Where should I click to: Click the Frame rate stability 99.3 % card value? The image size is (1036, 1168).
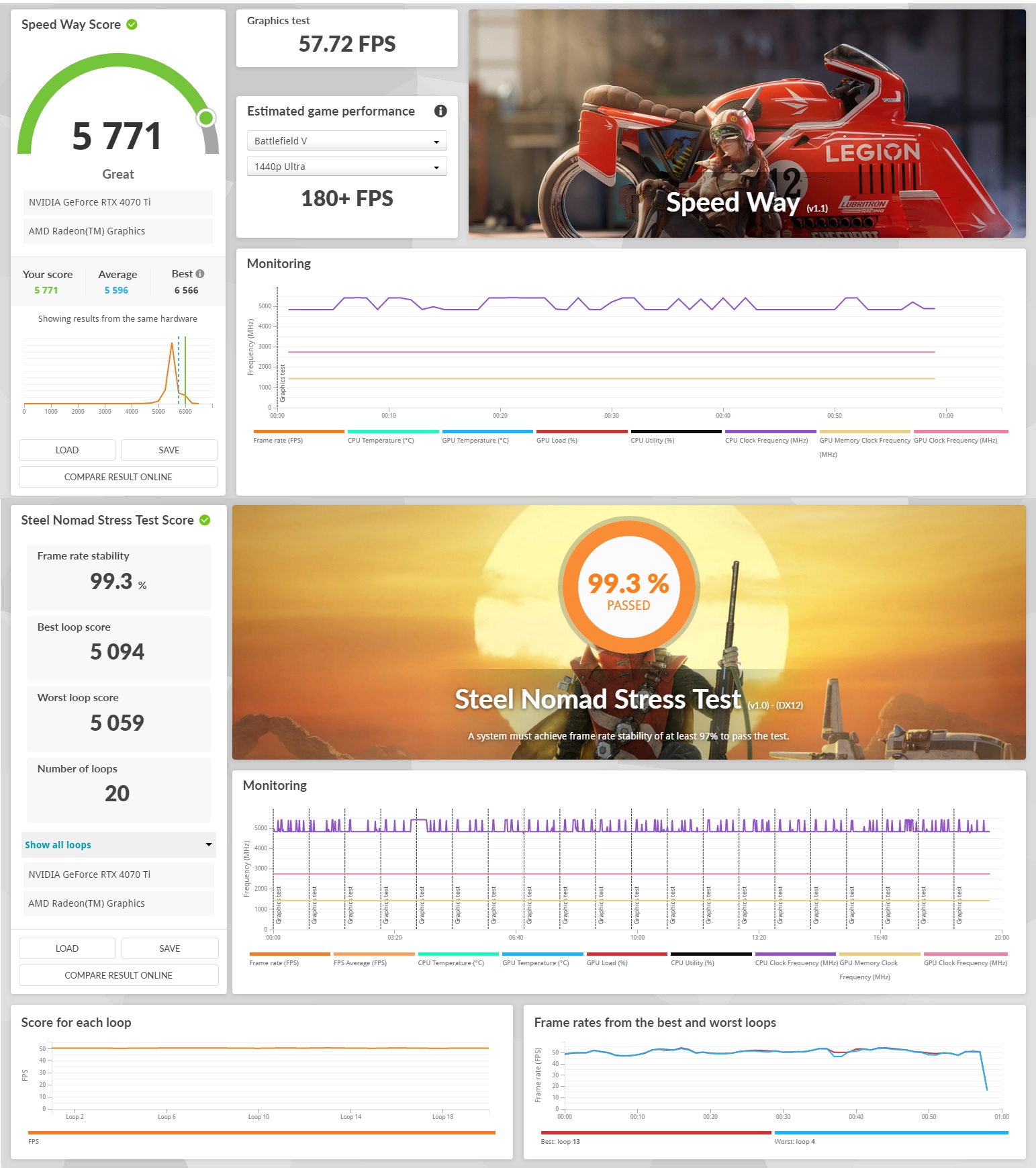click(118, 581)
